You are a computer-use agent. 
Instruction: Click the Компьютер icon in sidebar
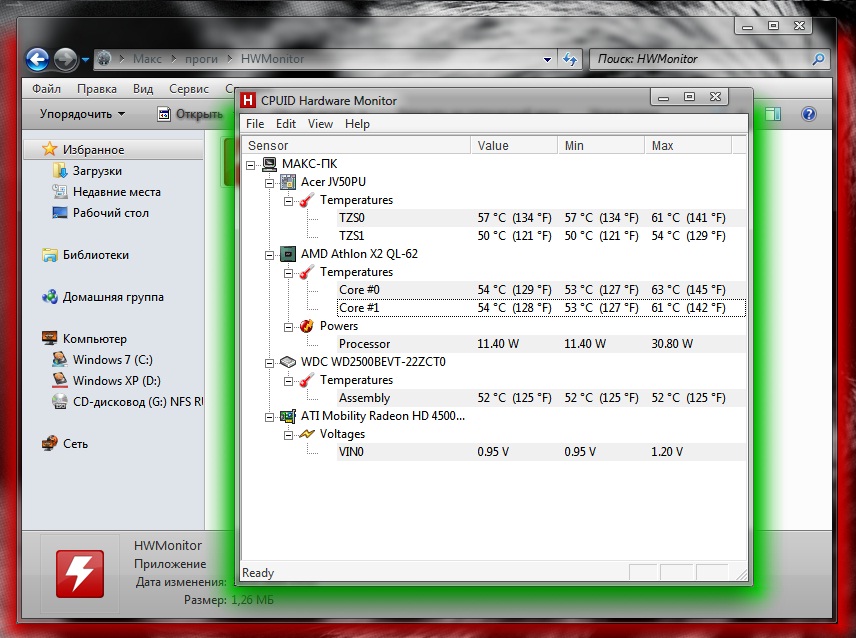(x=50, y=338)
